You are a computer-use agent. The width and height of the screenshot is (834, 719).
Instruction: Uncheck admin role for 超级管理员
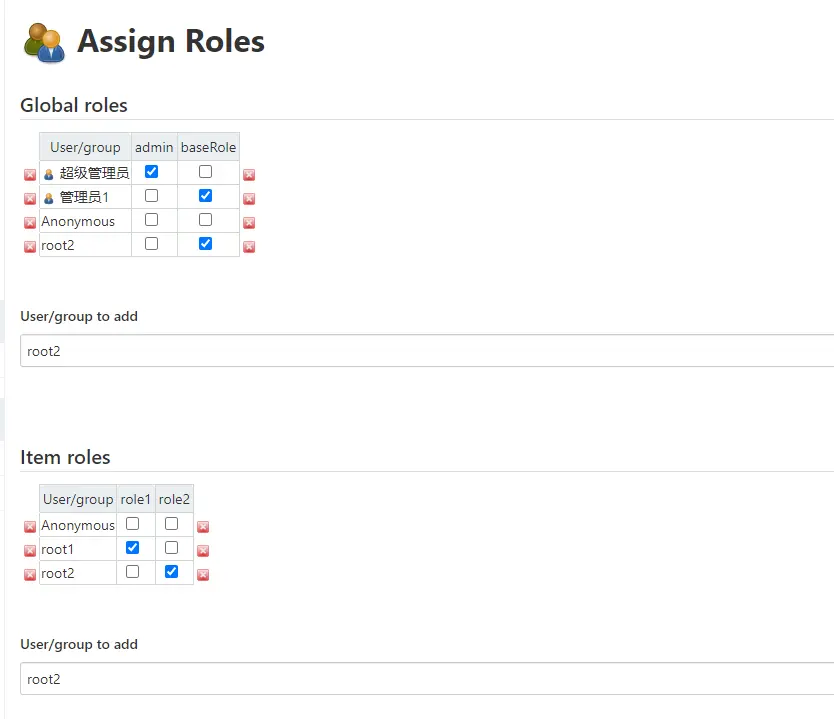click(x=152, y=172)
